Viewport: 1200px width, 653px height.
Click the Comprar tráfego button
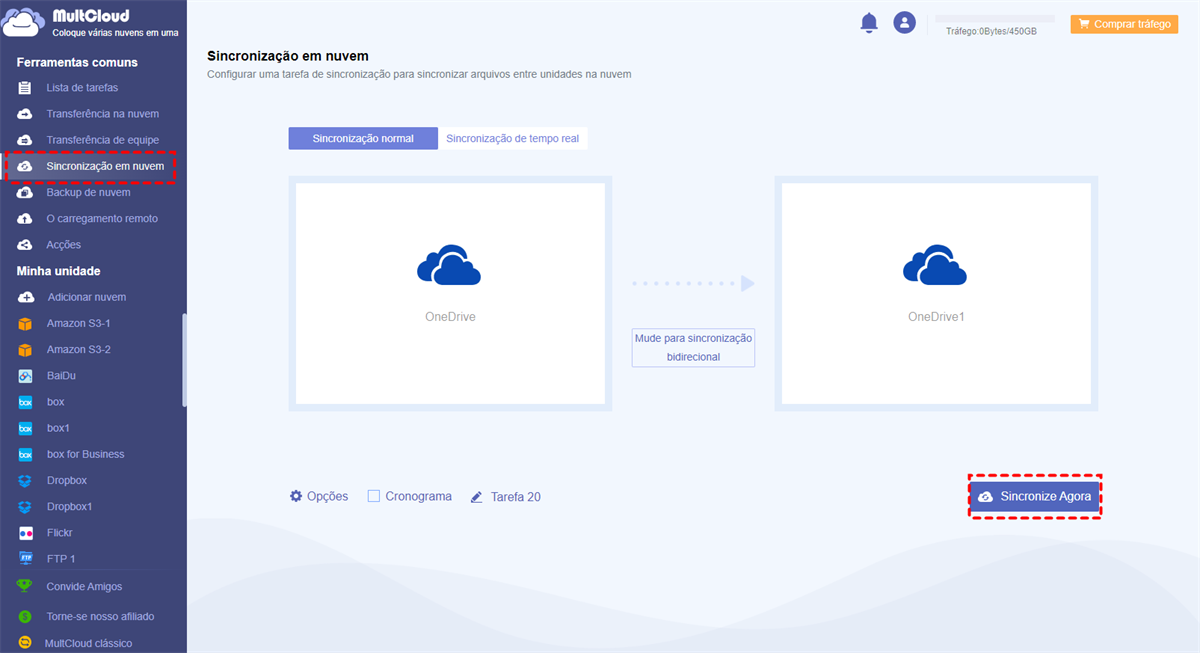click(x=1124, y=24)
